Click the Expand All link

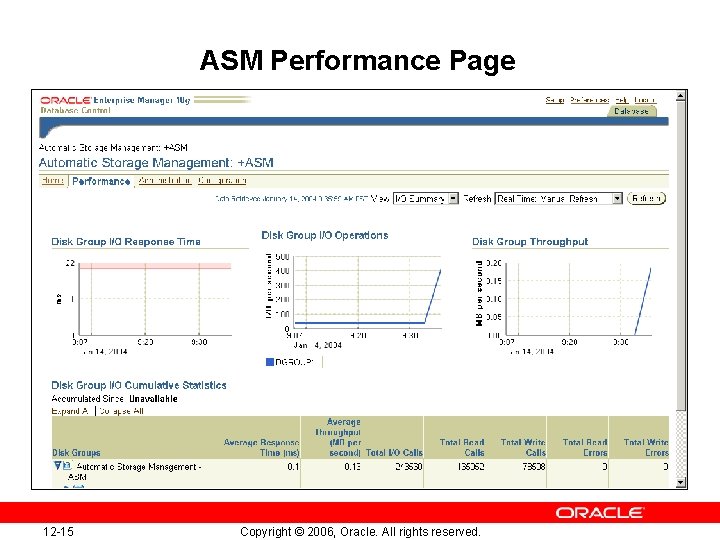tap(70, 411)
